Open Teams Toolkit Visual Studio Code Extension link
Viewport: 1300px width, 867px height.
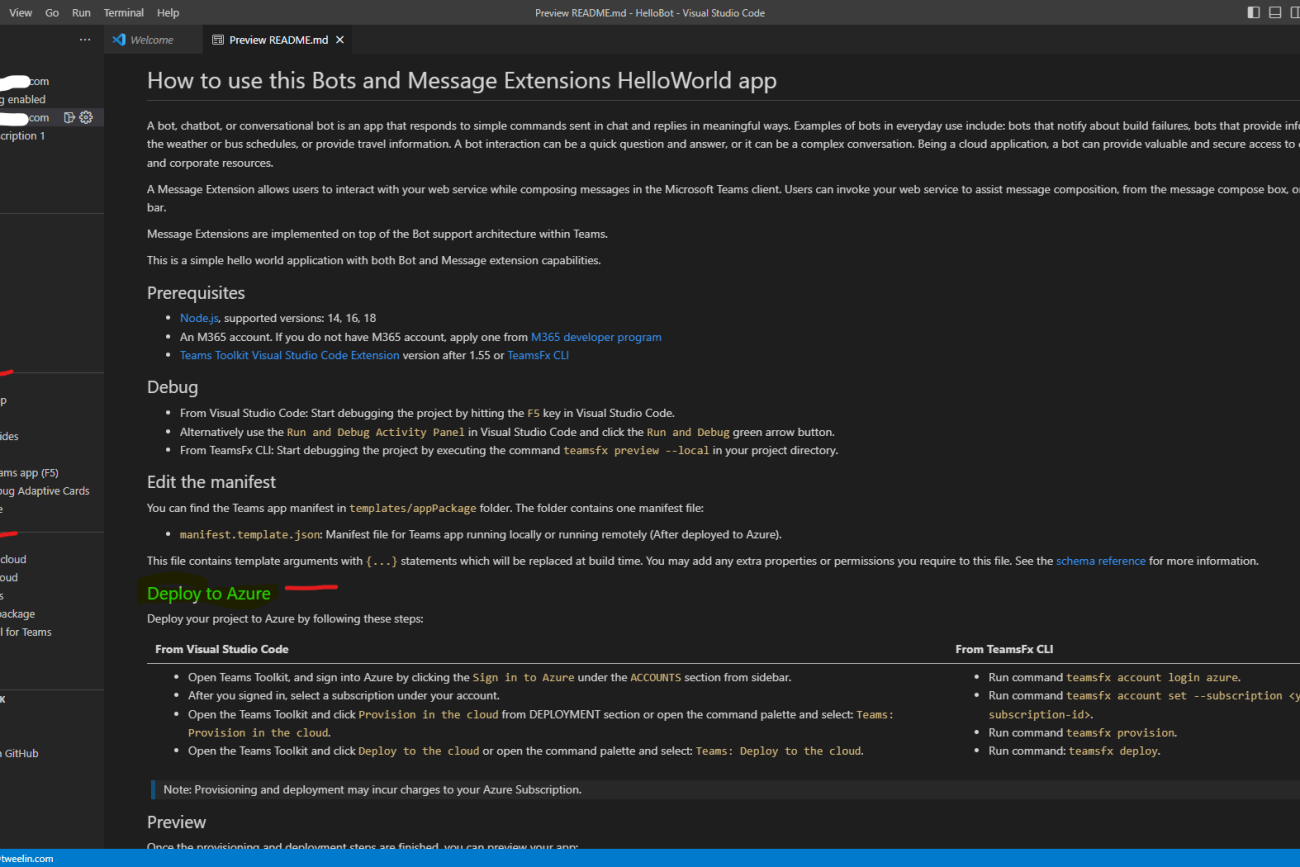(289, 355)
